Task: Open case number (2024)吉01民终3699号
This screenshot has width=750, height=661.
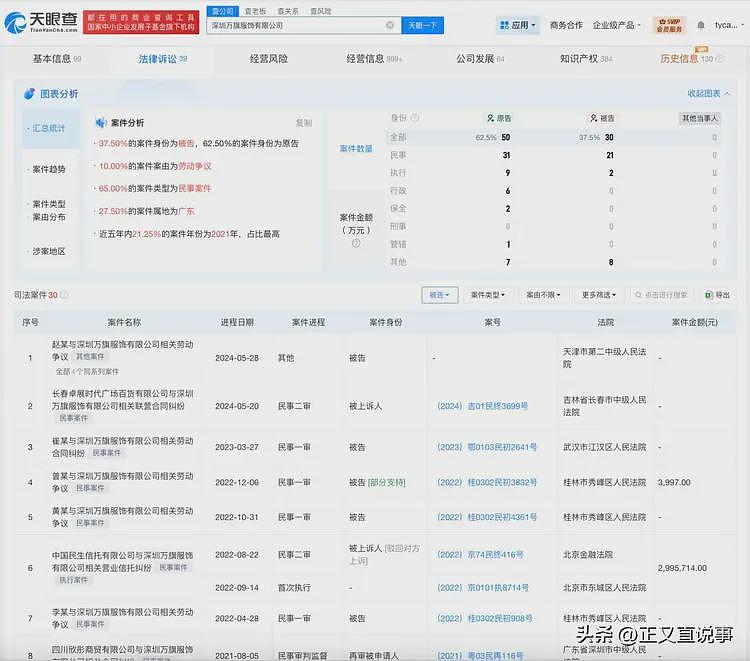Action: [482, 406]
